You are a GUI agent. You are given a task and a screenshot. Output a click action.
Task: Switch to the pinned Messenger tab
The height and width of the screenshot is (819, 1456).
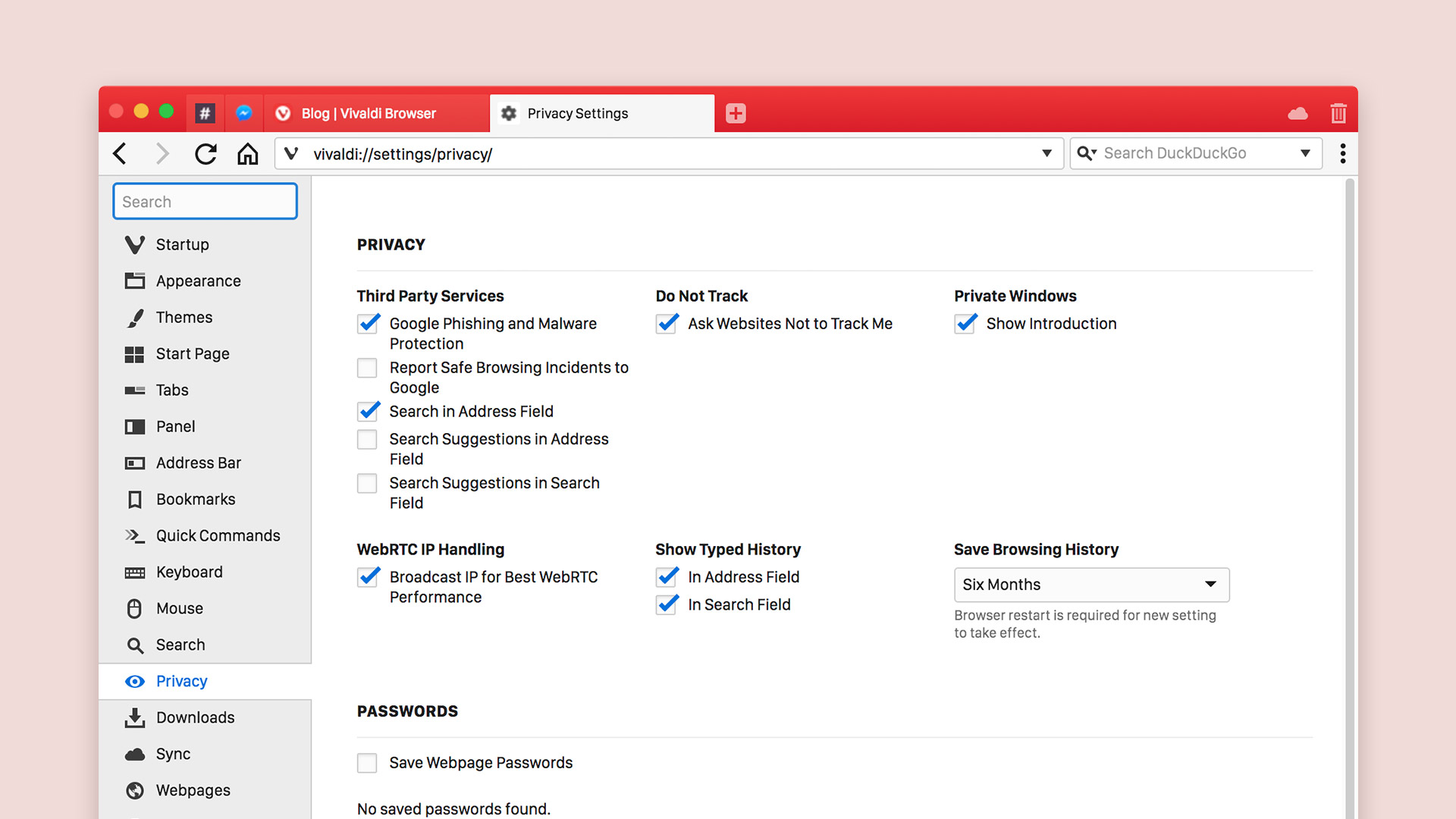(243, 113)
